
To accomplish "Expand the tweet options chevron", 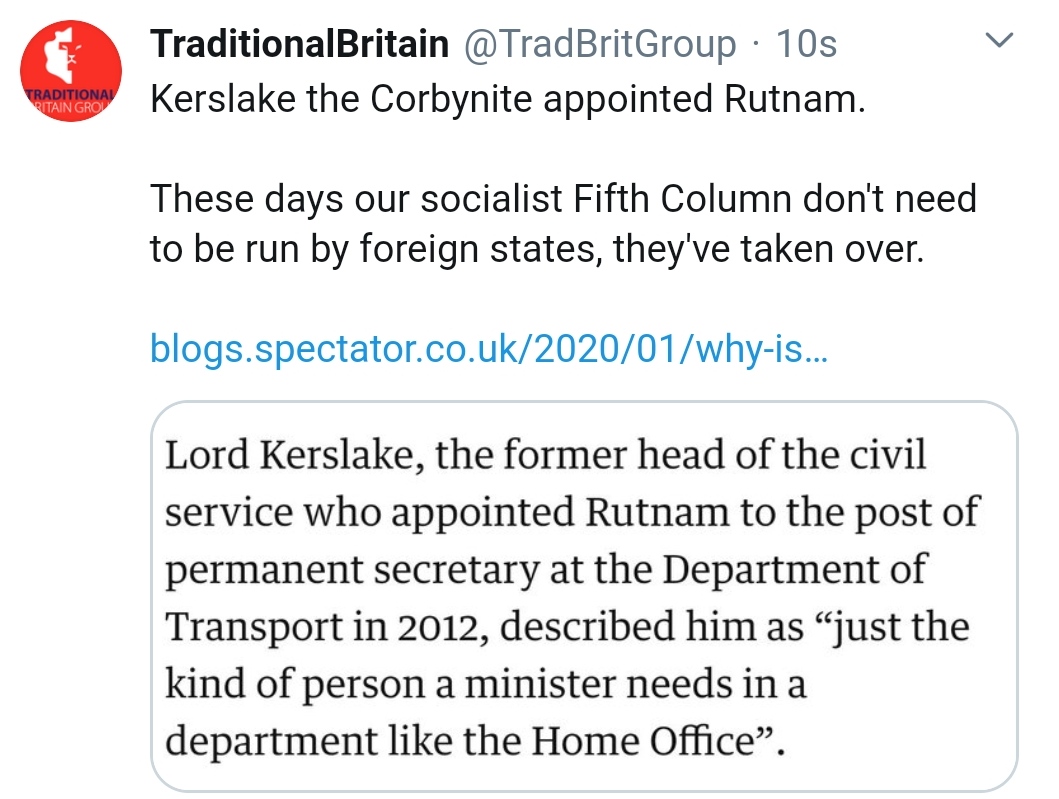I will pyautogui.click(x=1000, y=42).
